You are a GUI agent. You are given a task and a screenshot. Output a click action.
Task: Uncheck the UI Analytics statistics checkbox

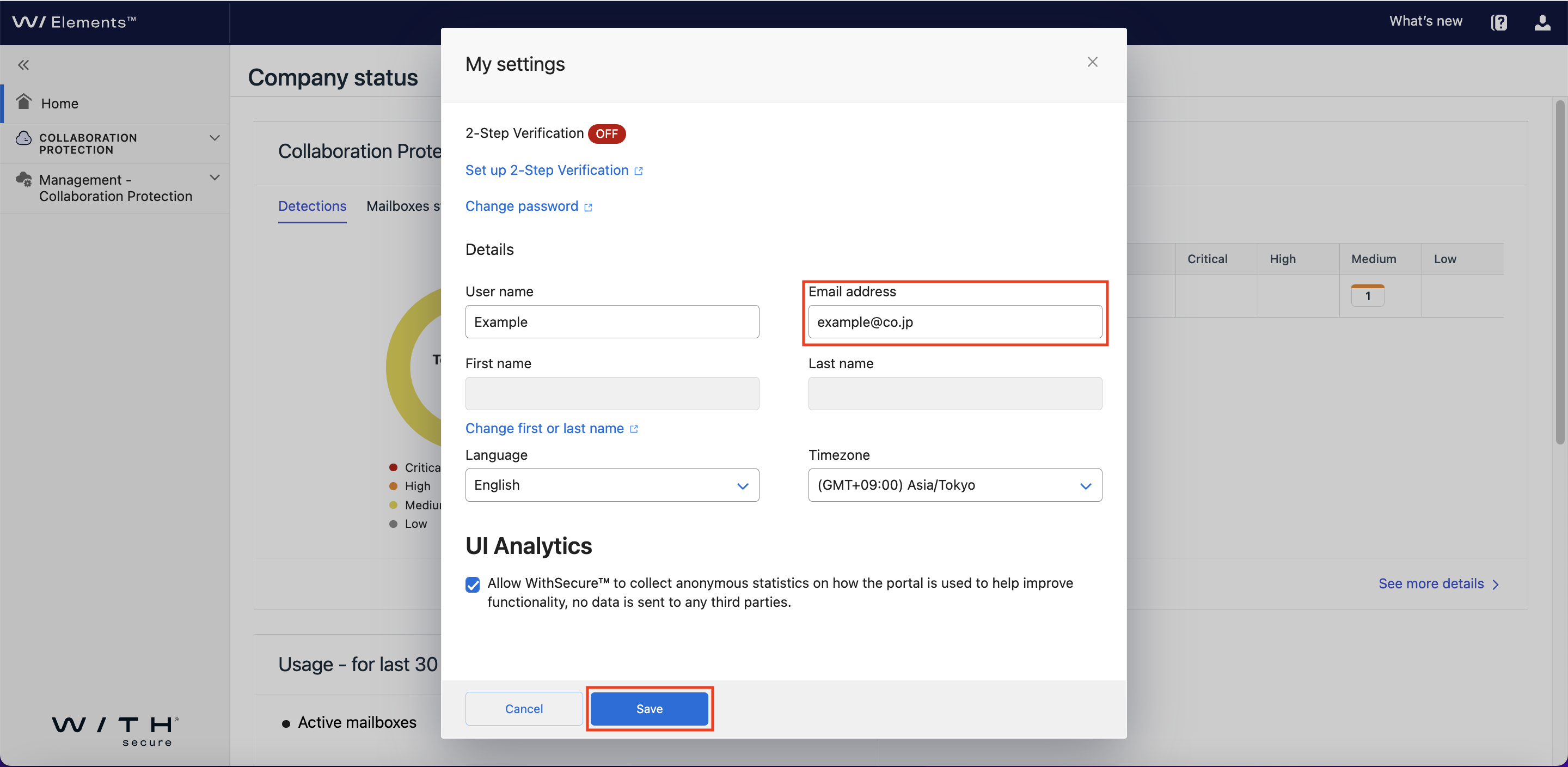tap(473, 584)
